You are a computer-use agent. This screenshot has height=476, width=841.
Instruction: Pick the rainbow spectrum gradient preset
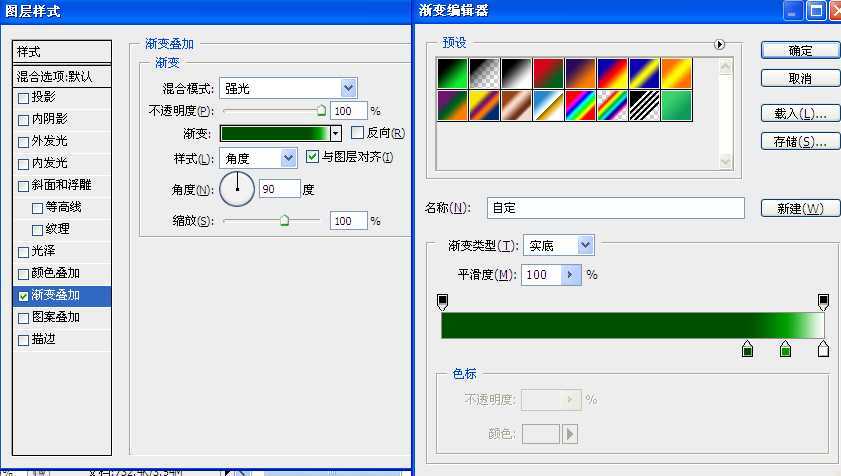[579, 105]
